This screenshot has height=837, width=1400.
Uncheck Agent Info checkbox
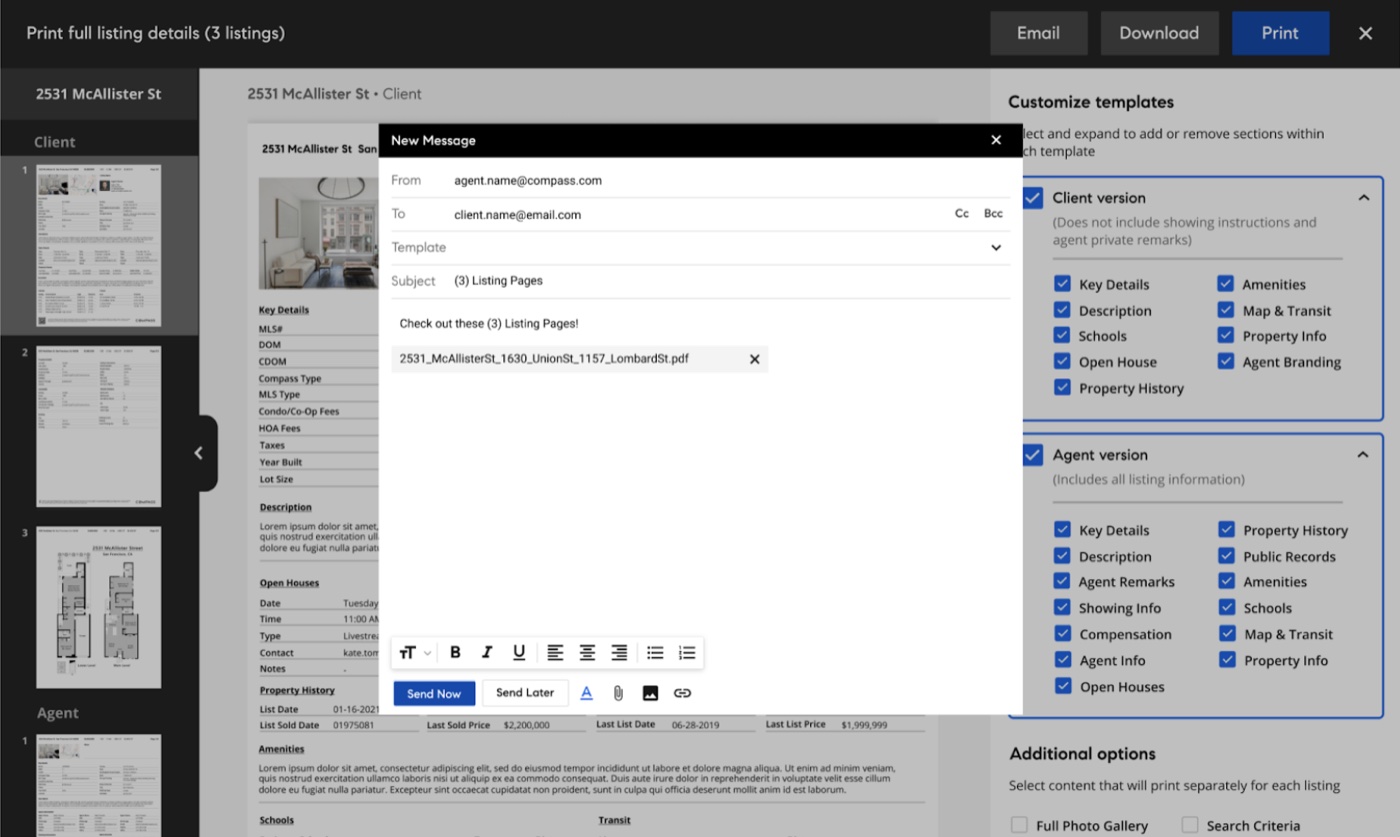tap(1062, 660)
